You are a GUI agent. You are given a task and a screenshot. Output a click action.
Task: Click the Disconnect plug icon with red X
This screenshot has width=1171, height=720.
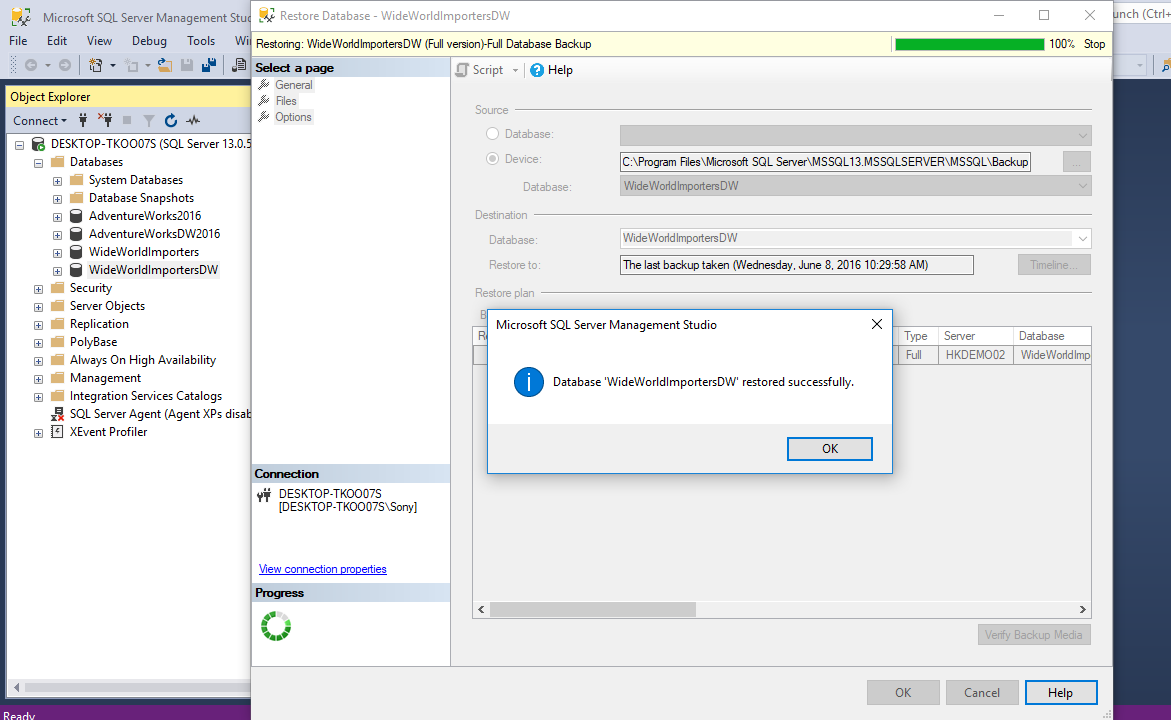[105, 120]
